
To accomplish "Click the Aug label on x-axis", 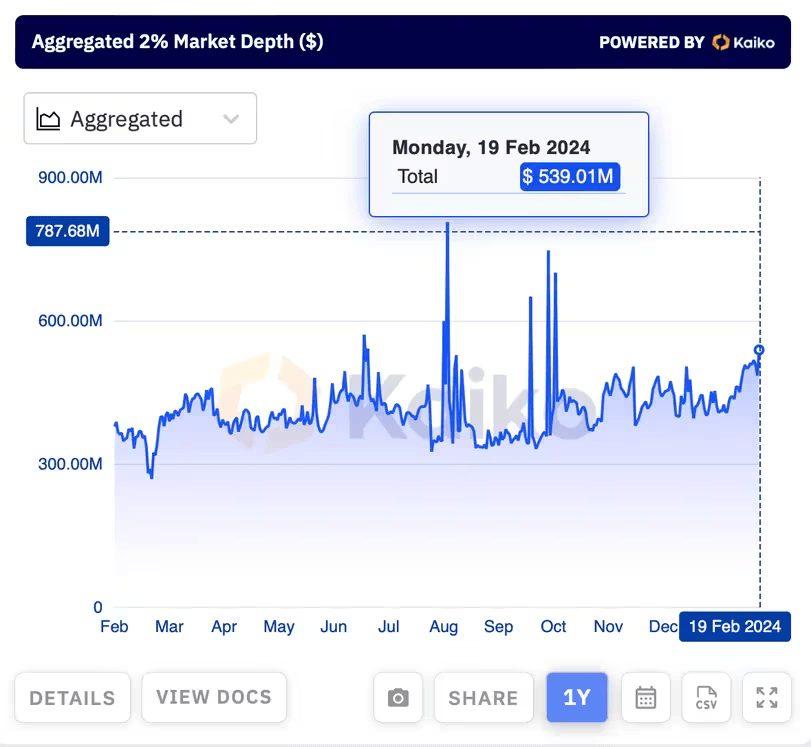I will pyautogui.click(x=443, y=627).
